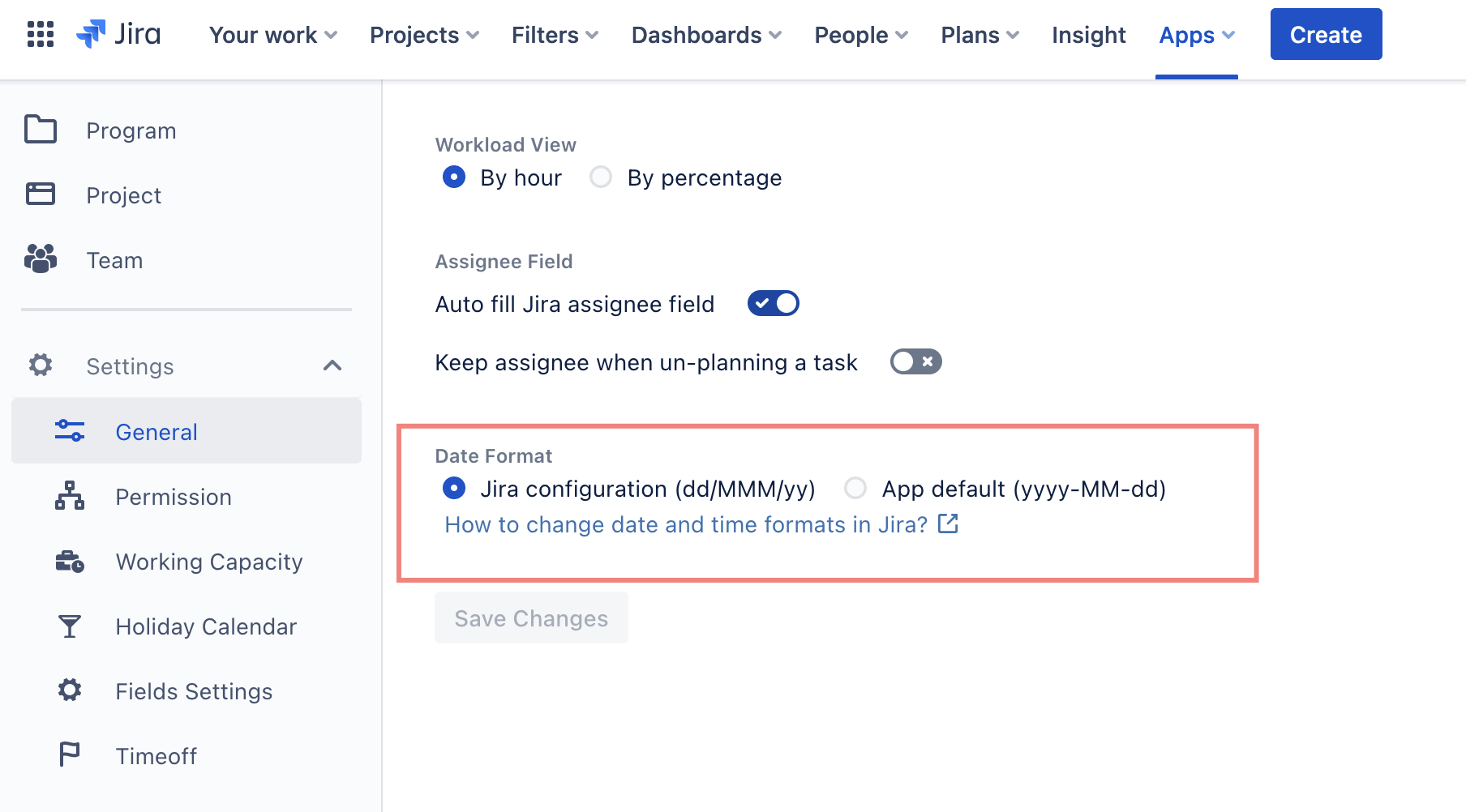Open the app switcher grid icon

tap(40, 34)
